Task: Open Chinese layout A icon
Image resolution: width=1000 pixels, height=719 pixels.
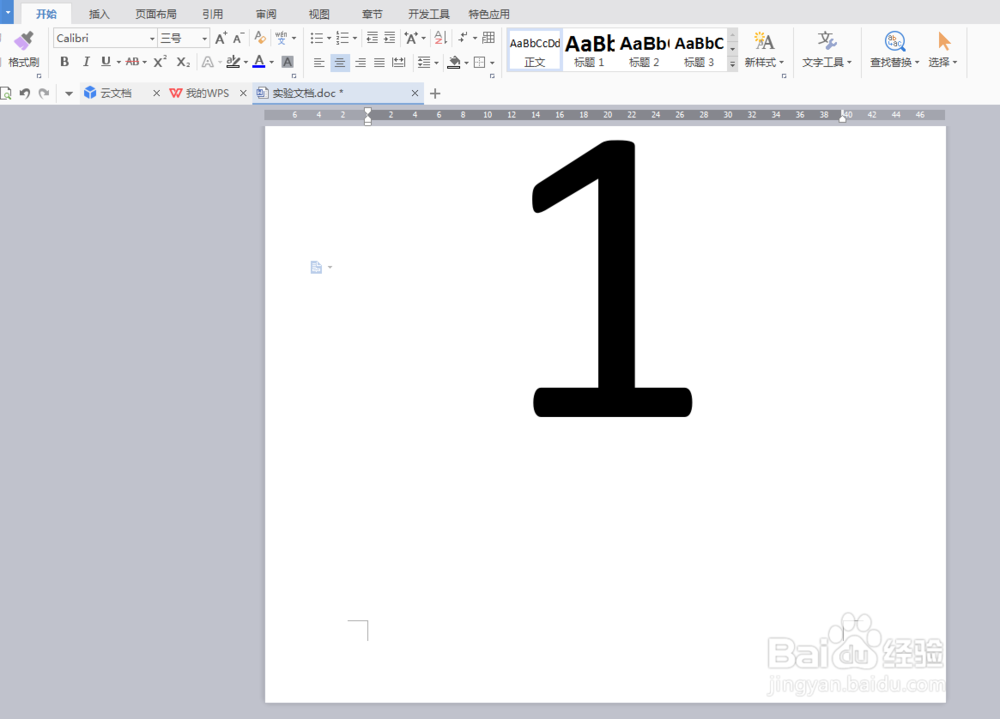Action: (411, 38)
